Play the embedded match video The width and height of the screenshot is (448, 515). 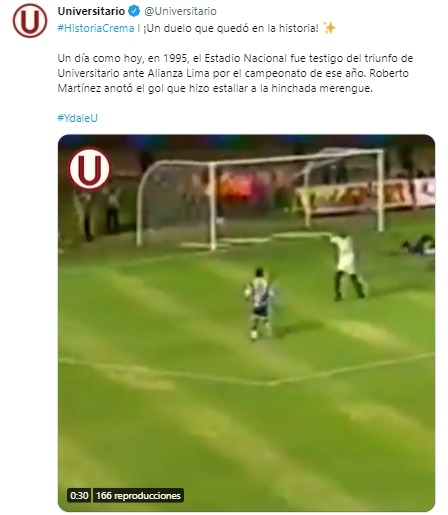[x=246, y=323]
